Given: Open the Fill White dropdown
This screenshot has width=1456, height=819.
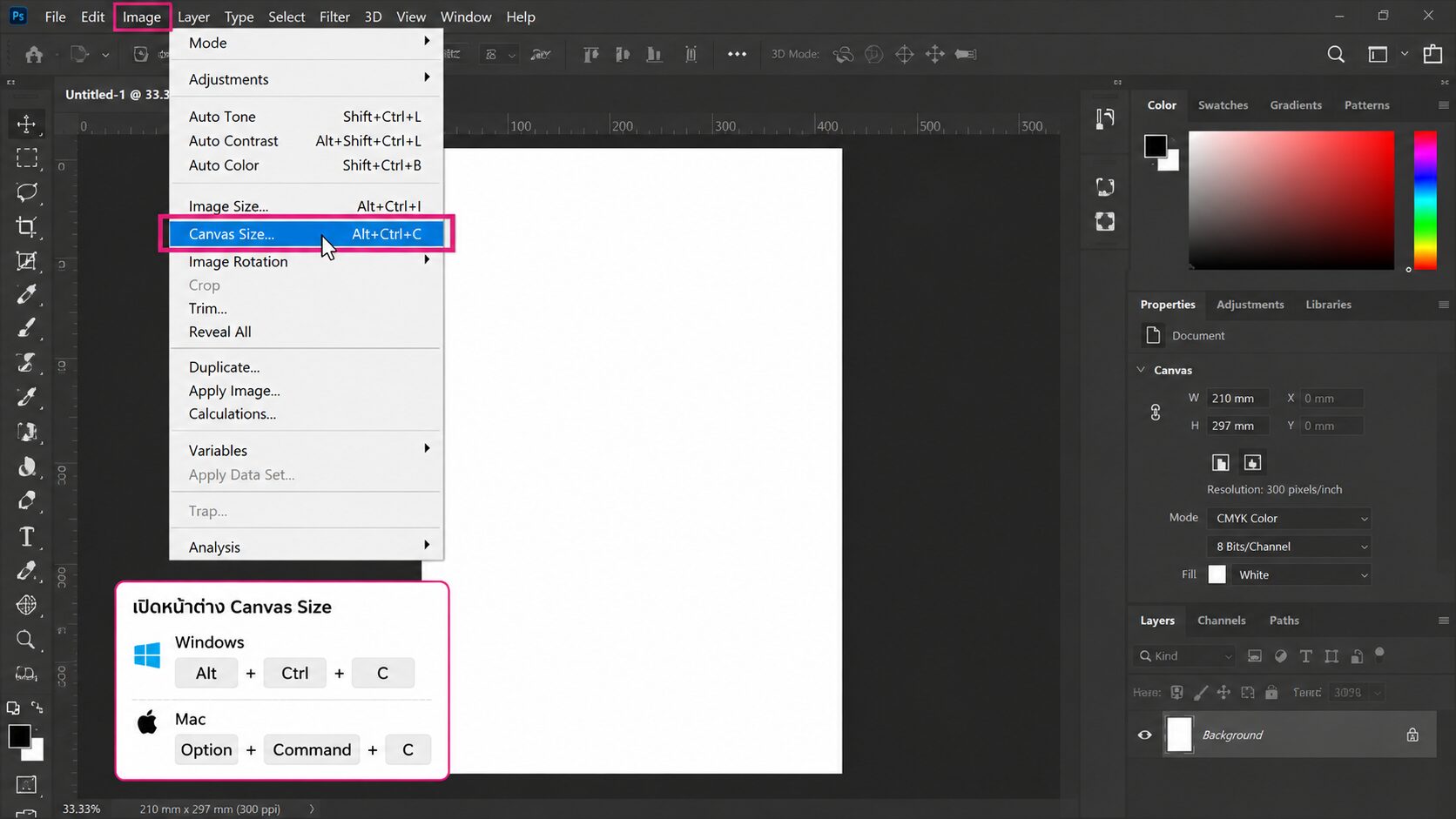Looking at the screenshot, I should tap(1300, 574).
